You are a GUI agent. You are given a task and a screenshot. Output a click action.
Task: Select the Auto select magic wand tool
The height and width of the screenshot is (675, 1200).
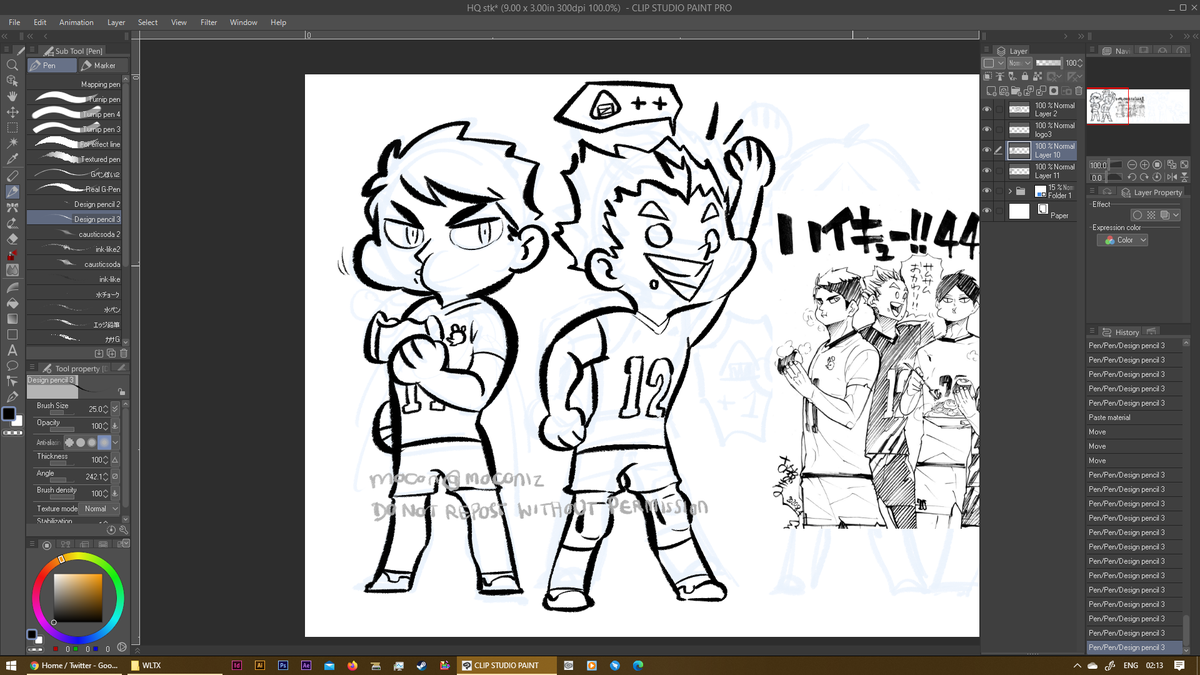coord(12,143)
